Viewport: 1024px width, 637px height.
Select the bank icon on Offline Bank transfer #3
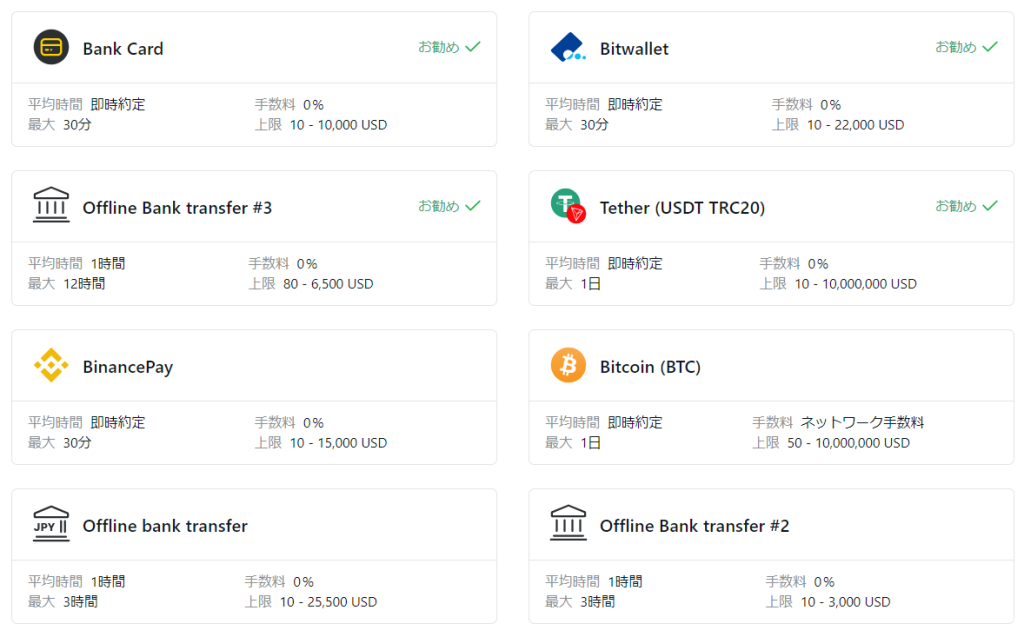[x=50, y=206]
